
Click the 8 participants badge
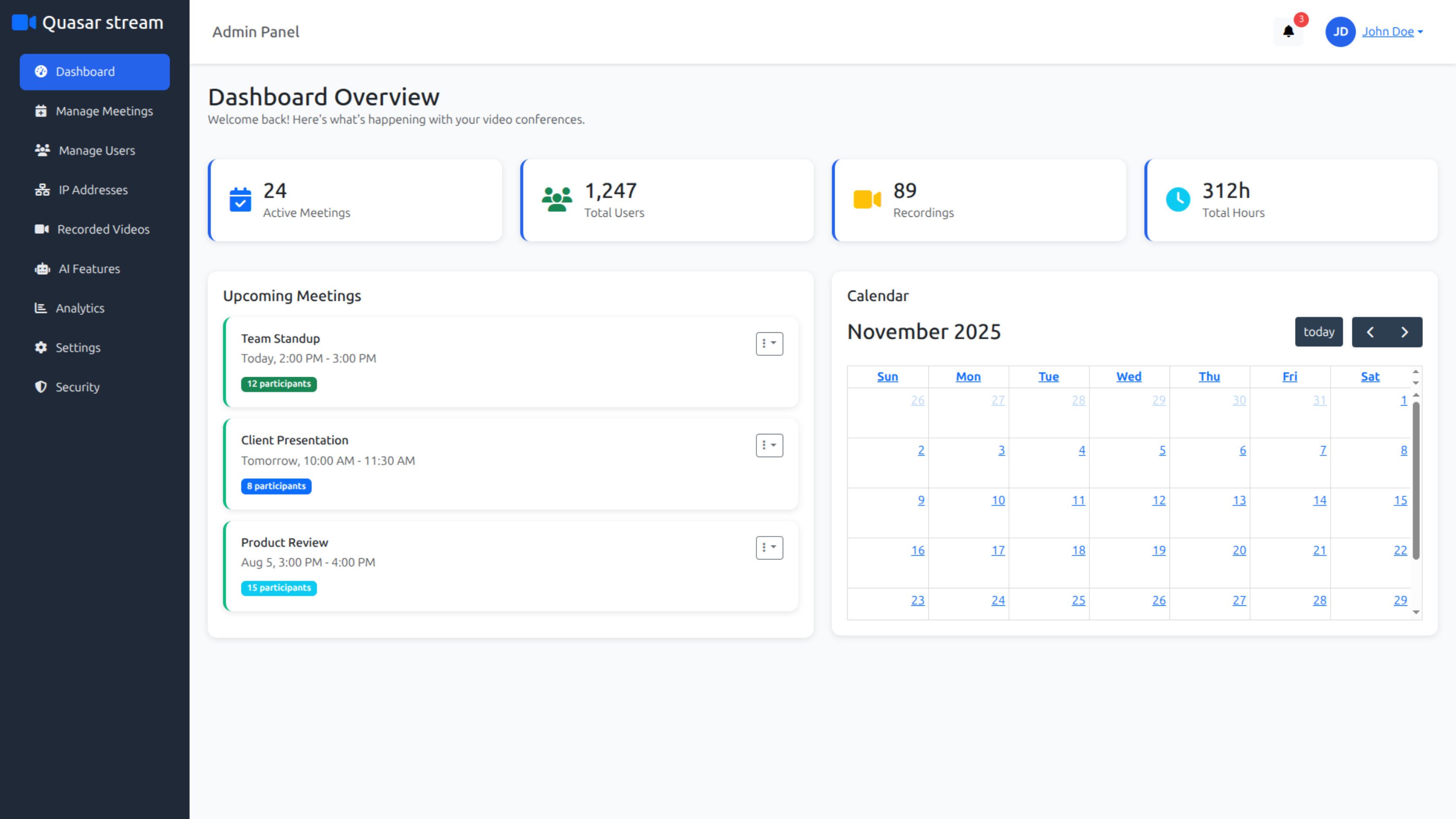point(276,487)
